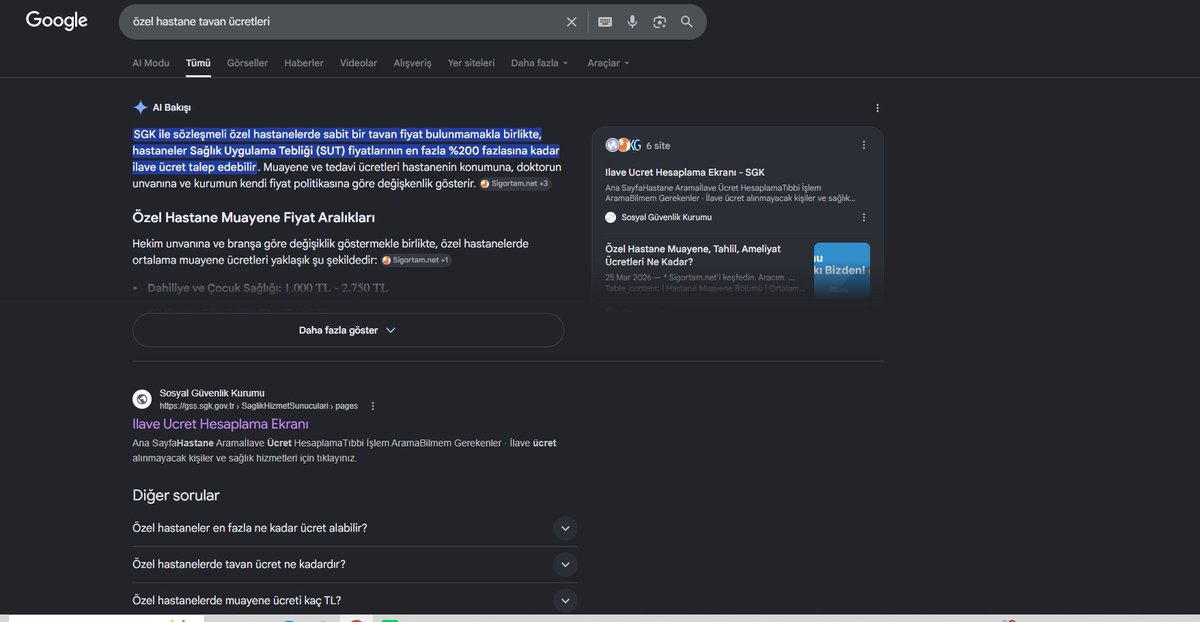
Task: Click the '6 site' sources label
Action: (658, 145)
